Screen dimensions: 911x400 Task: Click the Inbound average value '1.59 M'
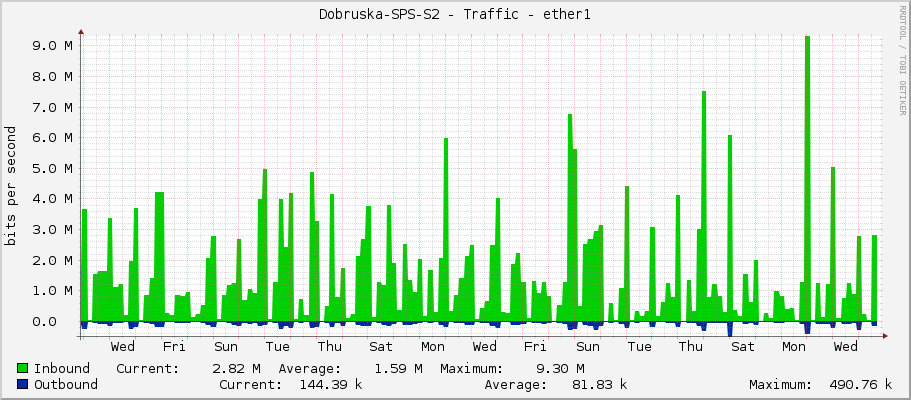(x=399, y=369)
